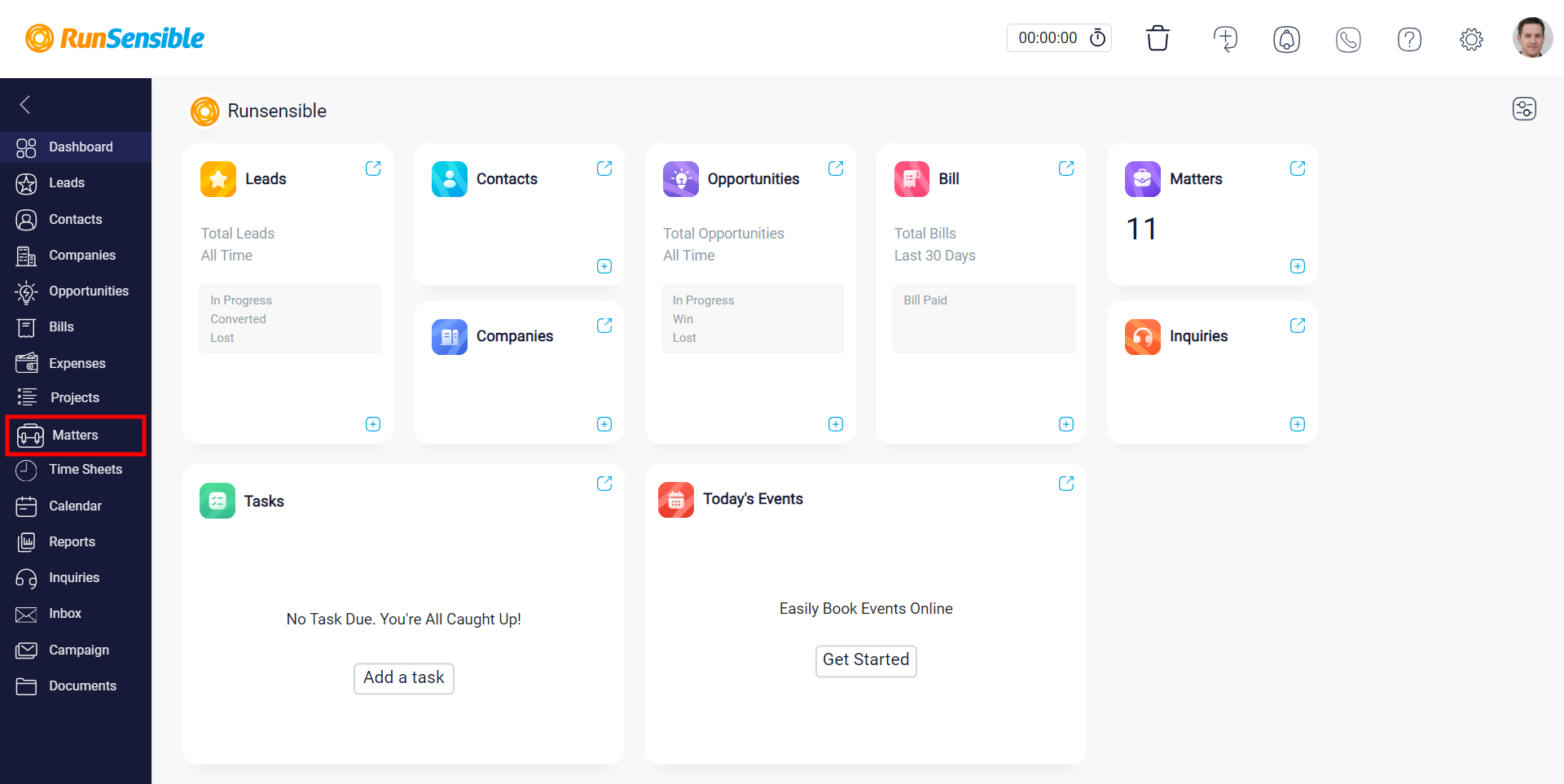1564x784 pixels.
Task: Add opportunity with Opportunities card plus
Action: tap(836, 424)
